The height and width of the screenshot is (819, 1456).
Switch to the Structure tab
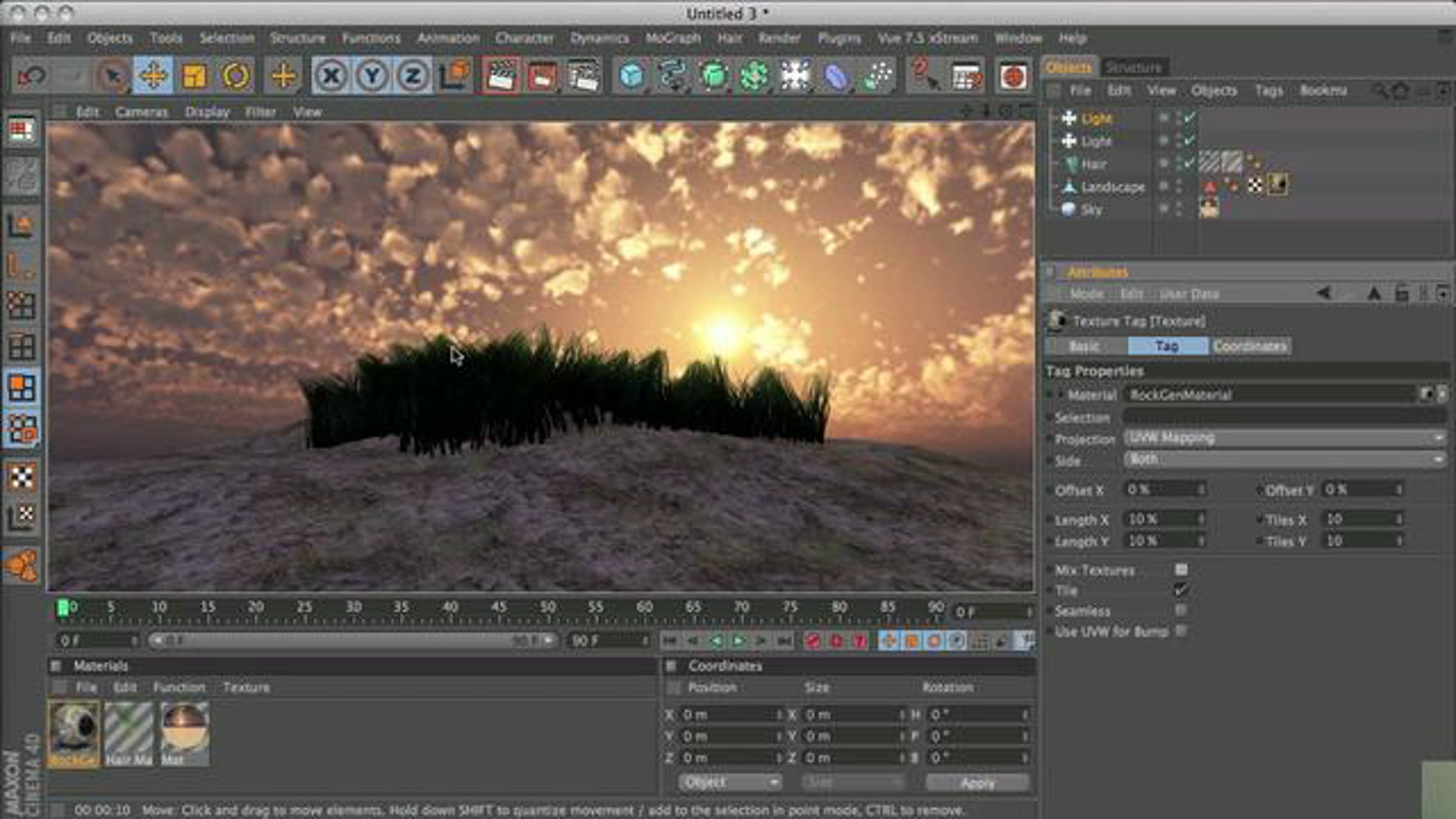pos(1133,67)
